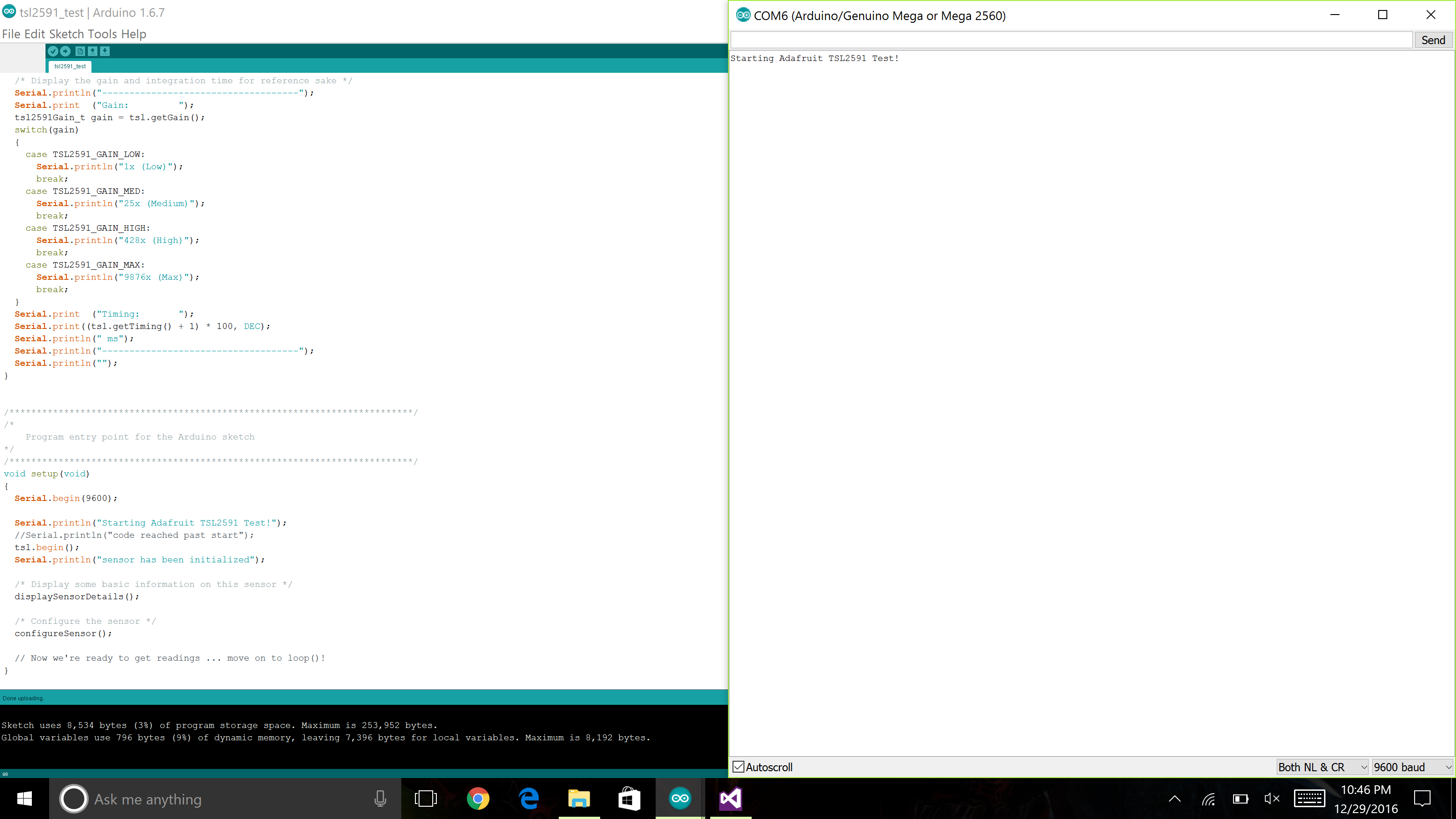Open the Tools menu
The image size is (1456, 819).
[x=102, y=34]
